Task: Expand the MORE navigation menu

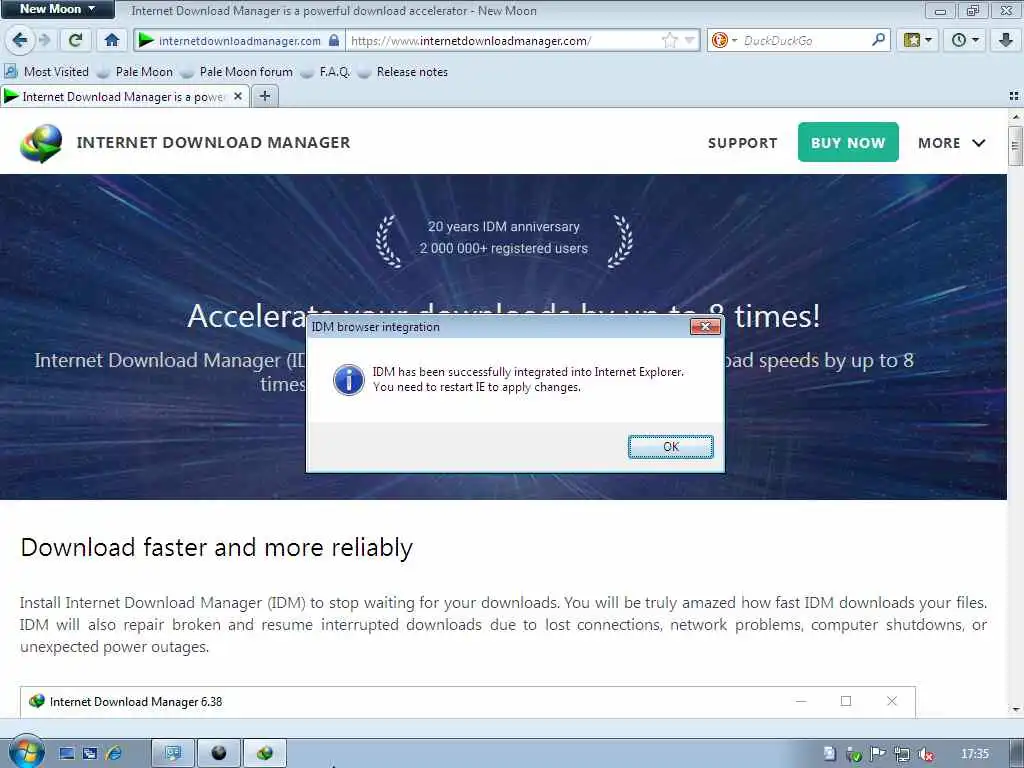Action: tap(952, 143)
